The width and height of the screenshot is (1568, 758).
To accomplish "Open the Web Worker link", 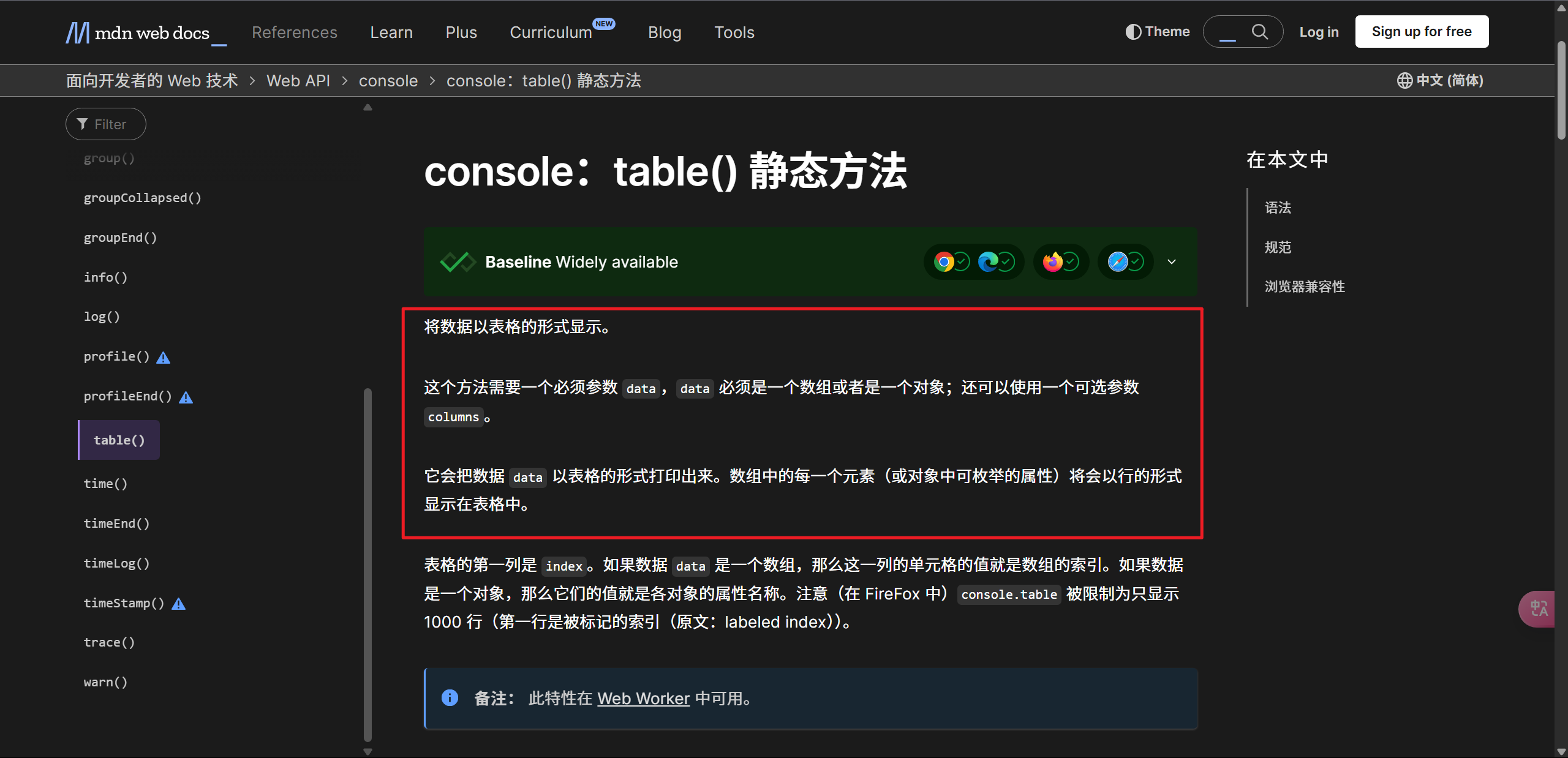I will pos(643,699).
